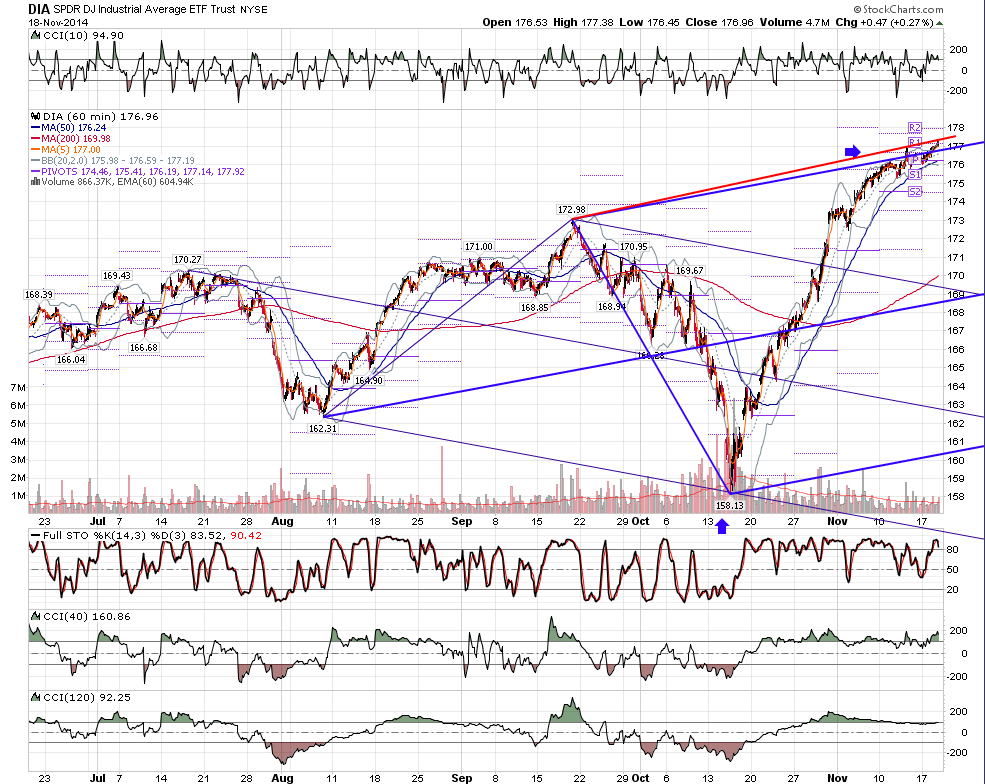Click the icon beside the CCI(120) label

(x=36, y=697)
